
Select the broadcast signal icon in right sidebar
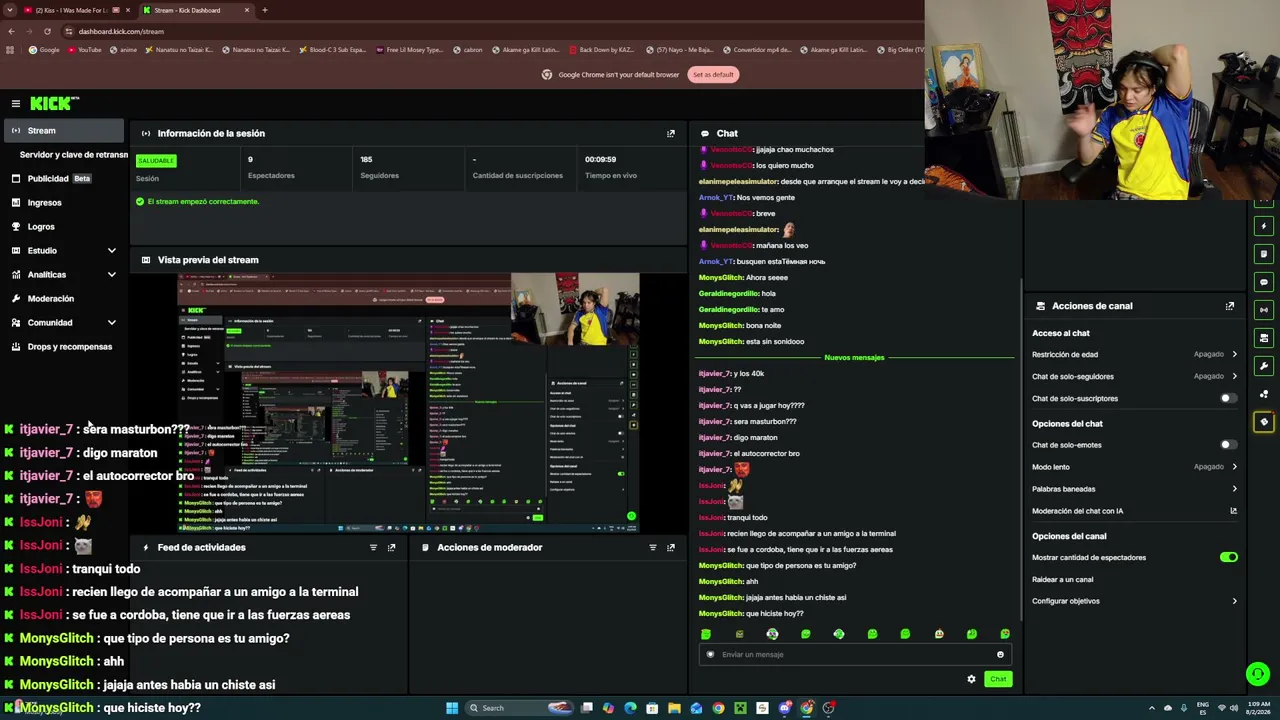tap(1264, 310)
